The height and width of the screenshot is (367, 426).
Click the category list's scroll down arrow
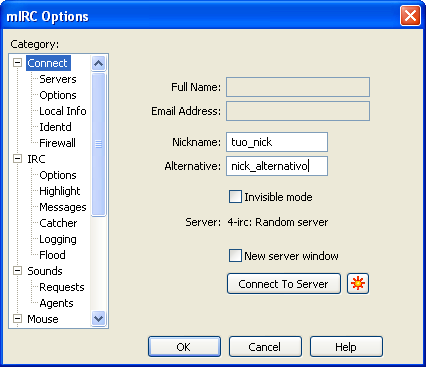(x=98, y=319)
